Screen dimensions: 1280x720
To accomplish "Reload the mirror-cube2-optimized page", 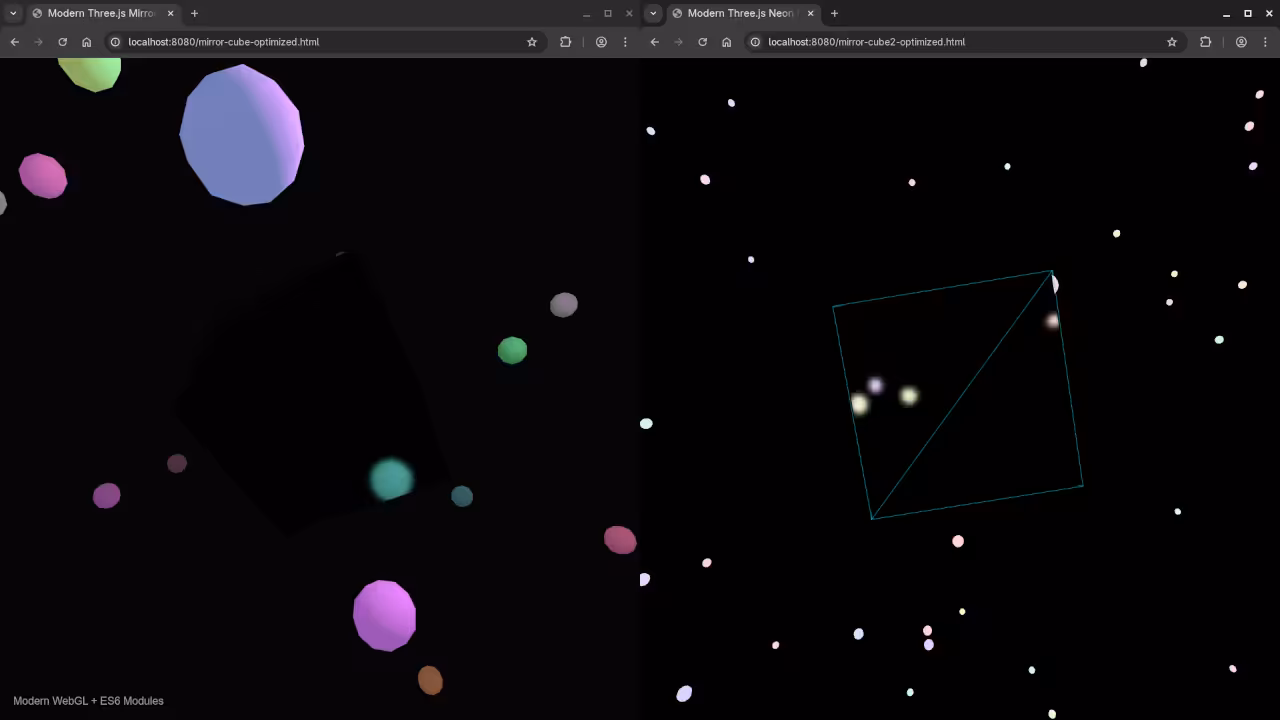I will [702, 42].
